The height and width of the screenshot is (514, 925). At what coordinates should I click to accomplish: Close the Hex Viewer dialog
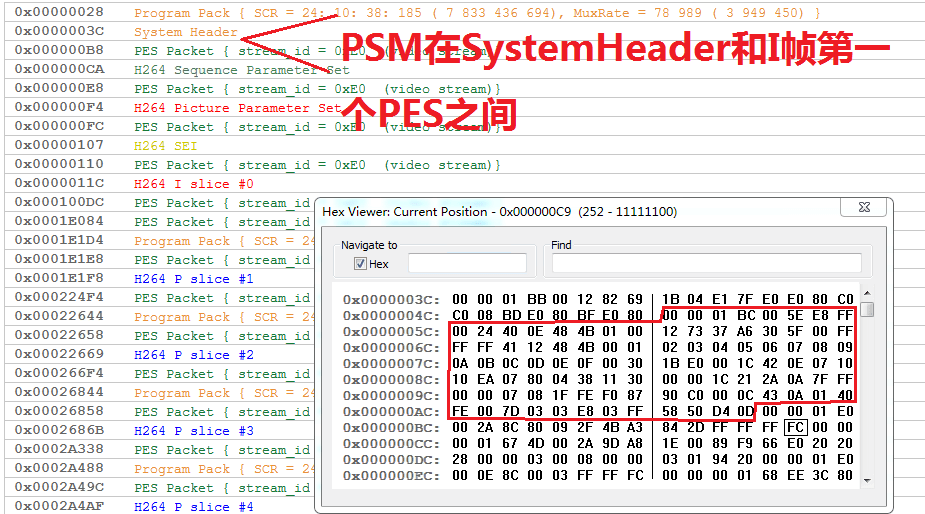point(863,208)
